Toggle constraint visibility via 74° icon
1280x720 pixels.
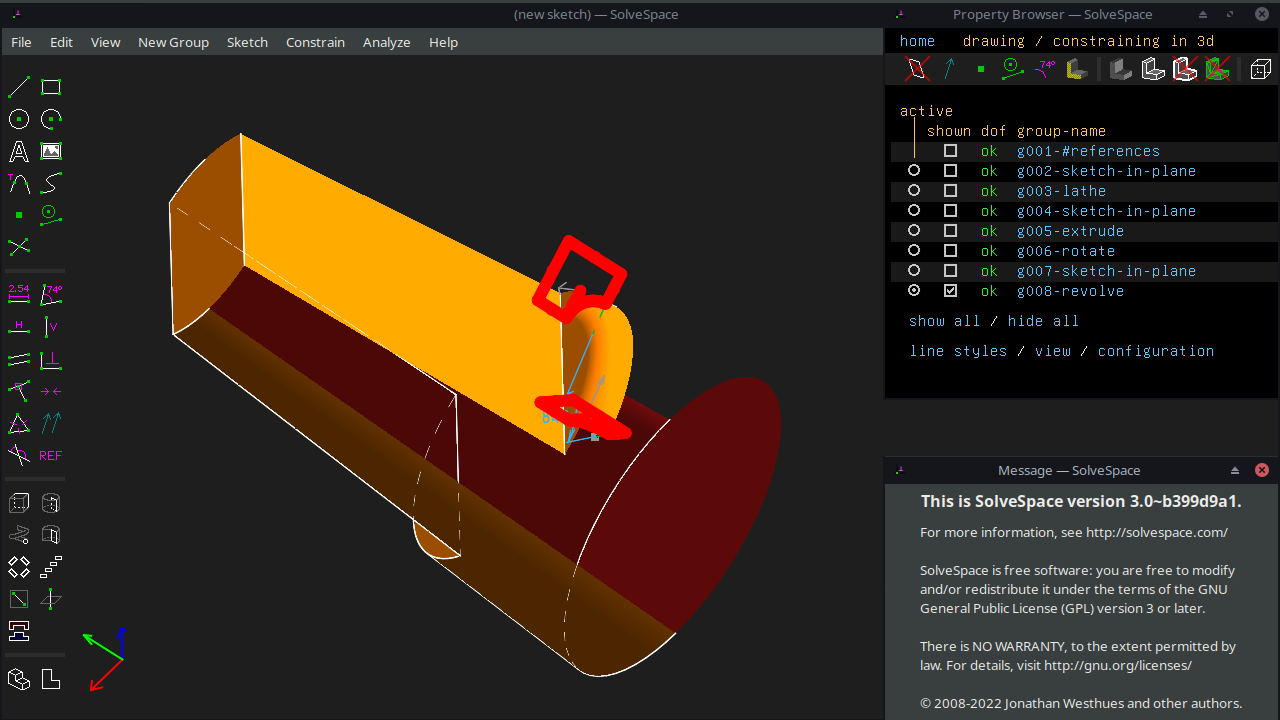click(x=1046, y=68)
